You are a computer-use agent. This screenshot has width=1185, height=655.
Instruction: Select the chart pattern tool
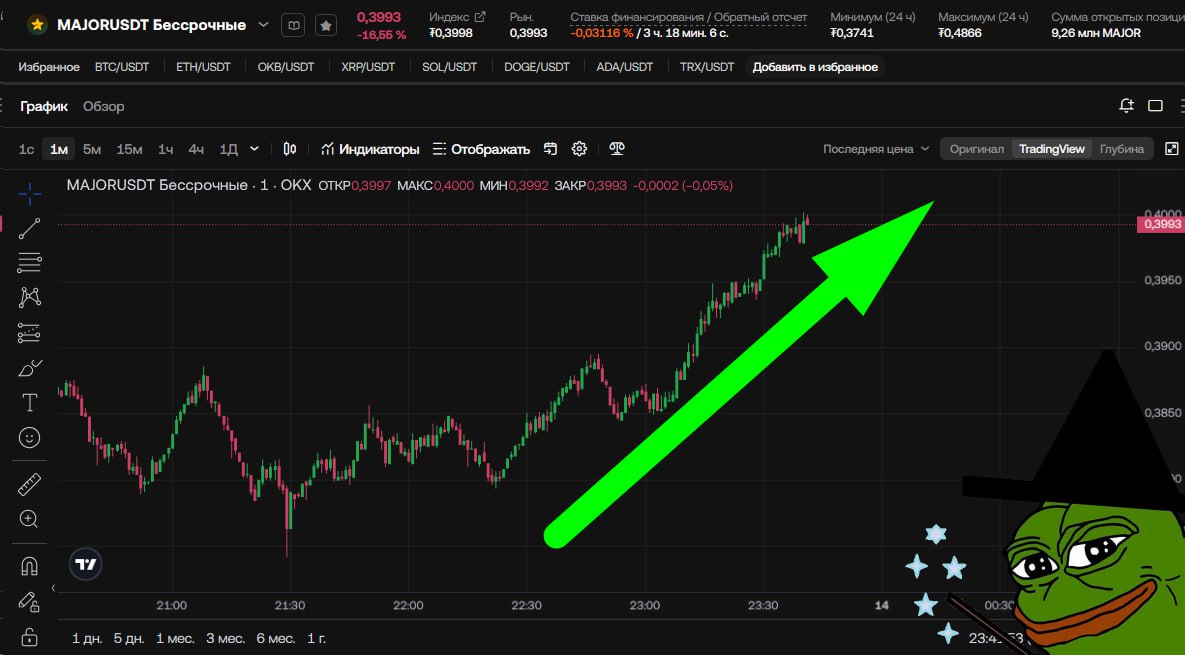[x=29, y=297]
